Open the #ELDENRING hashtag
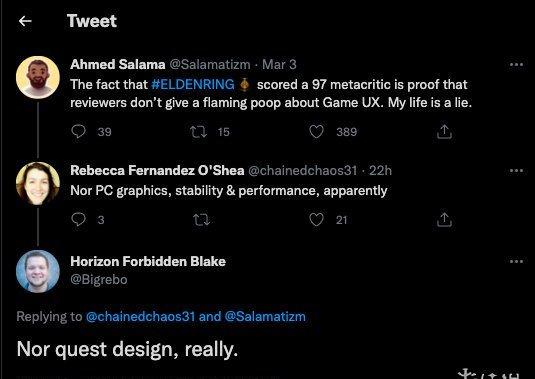535x379 pixels. tap(193, 84)
